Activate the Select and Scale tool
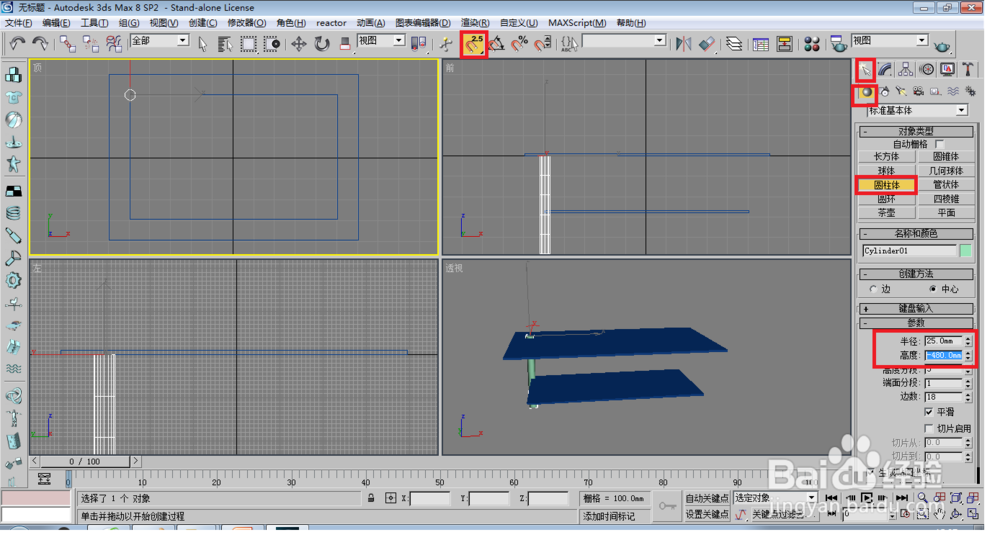The height and width of the screenshot is (540, 1000). point(344,43)
